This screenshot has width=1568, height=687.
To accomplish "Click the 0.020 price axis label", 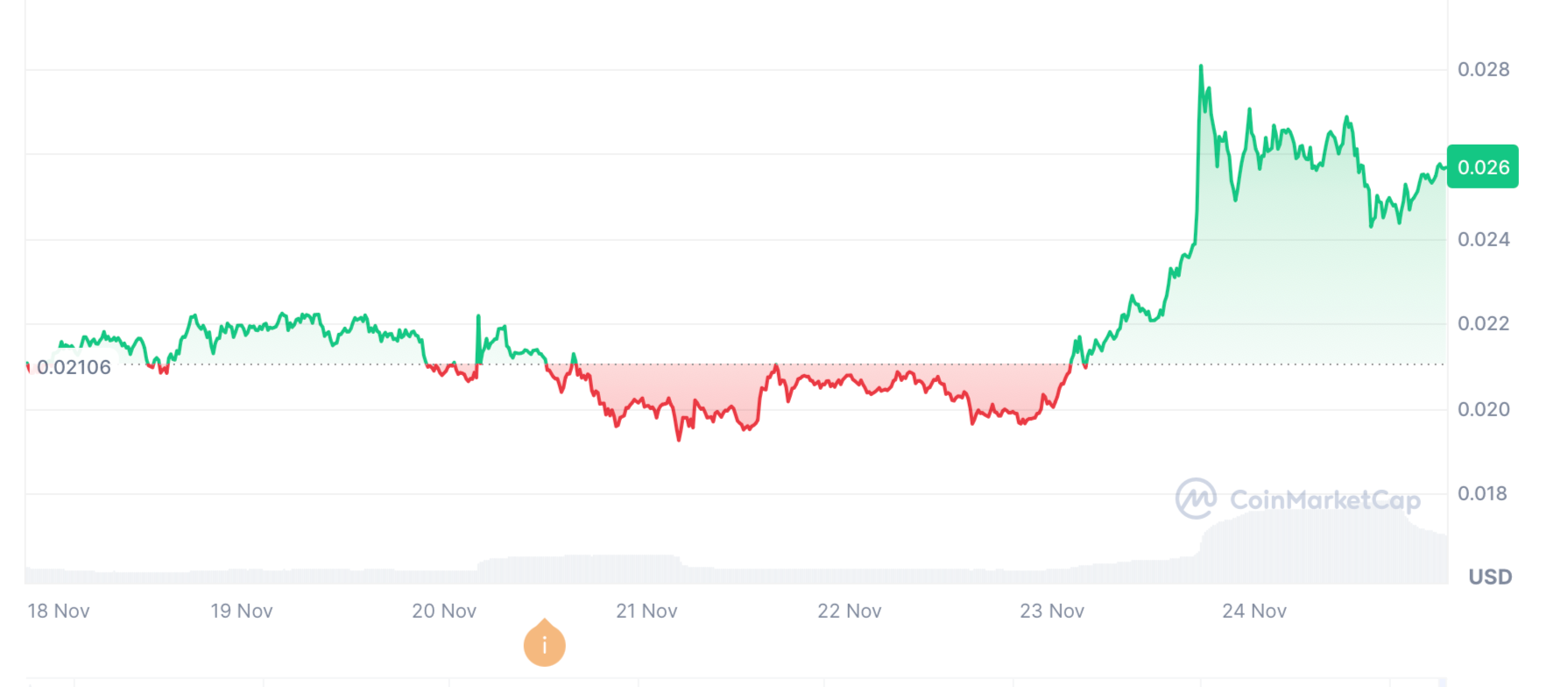I will point(1483,409).
